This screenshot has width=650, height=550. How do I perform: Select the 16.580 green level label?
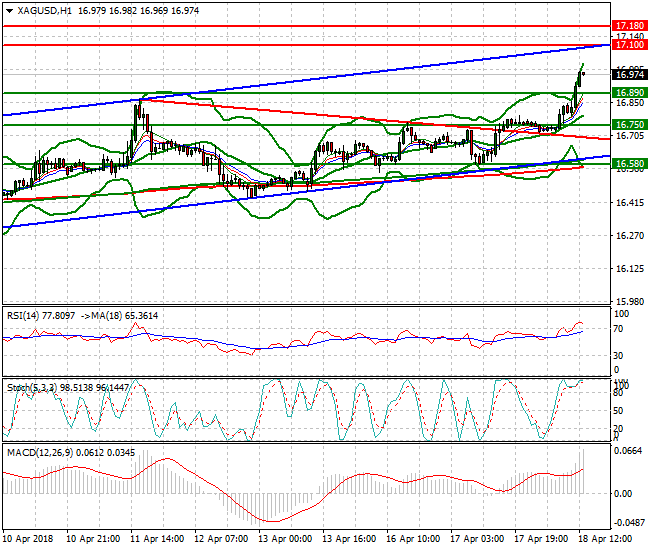(629, 164)
